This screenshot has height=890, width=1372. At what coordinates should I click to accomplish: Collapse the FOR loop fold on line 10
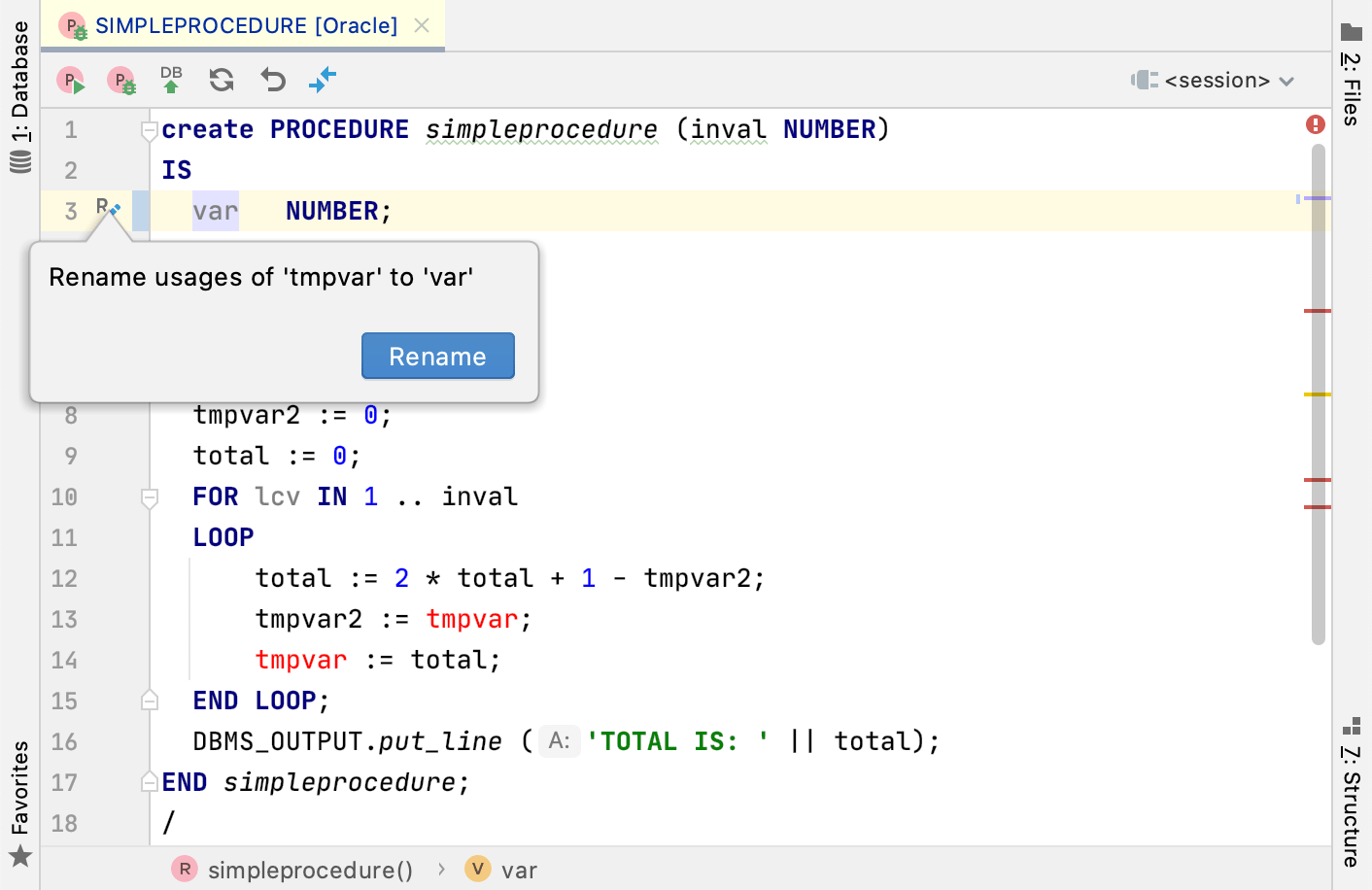pos(150,497)
